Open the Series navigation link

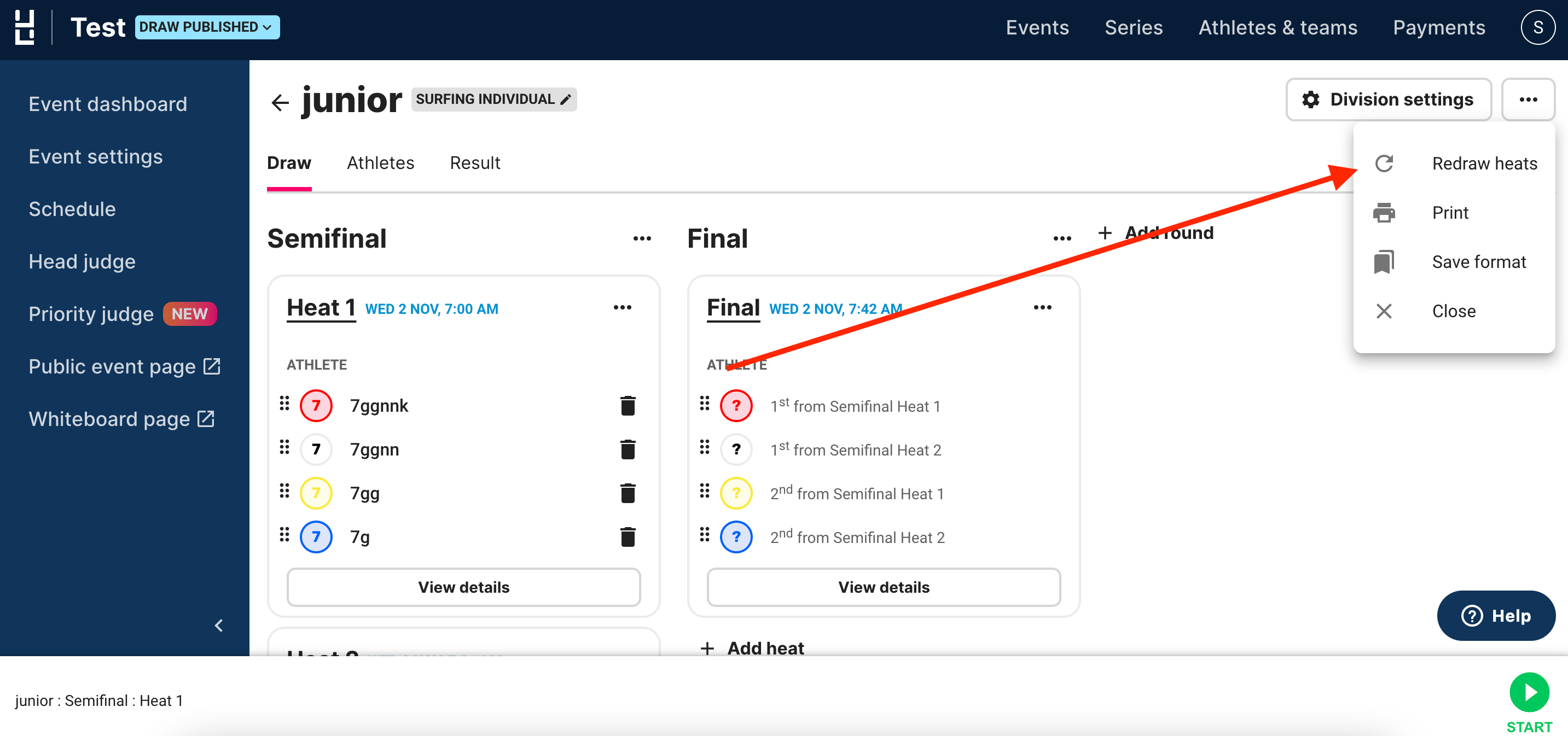pyautogui.click(x=1134, y=27)
